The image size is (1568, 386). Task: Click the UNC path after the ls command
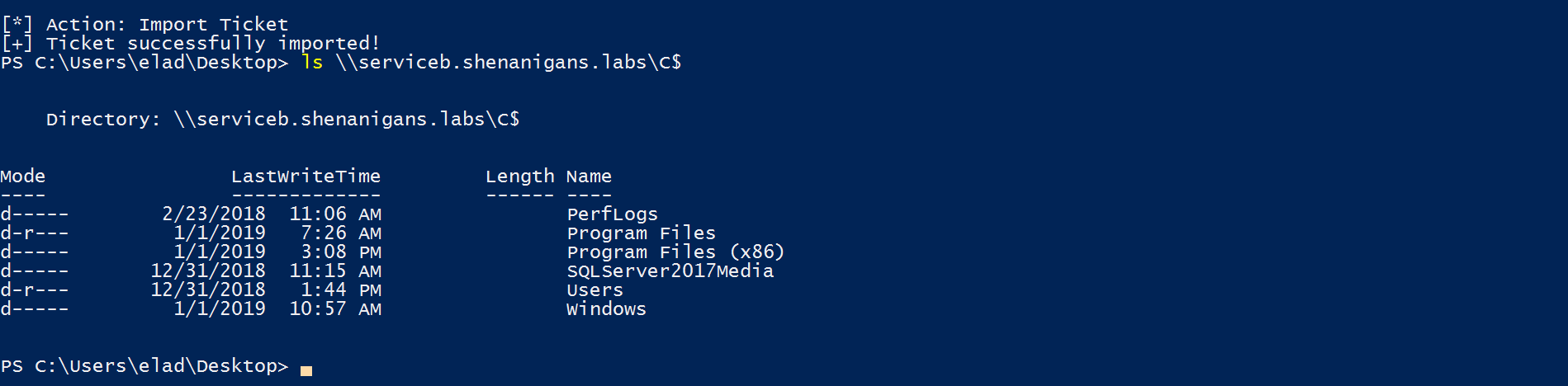pyautogui.click(x=508, y=63)
